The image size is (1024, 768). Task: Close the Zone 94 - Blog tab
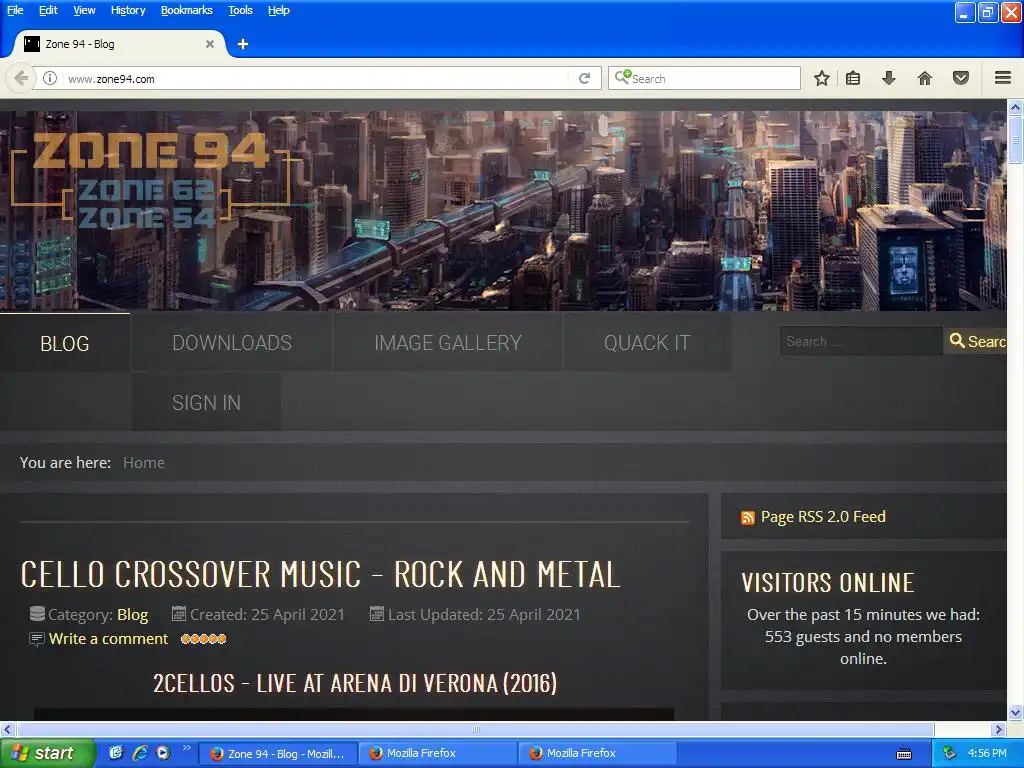(x=210, y=44)
